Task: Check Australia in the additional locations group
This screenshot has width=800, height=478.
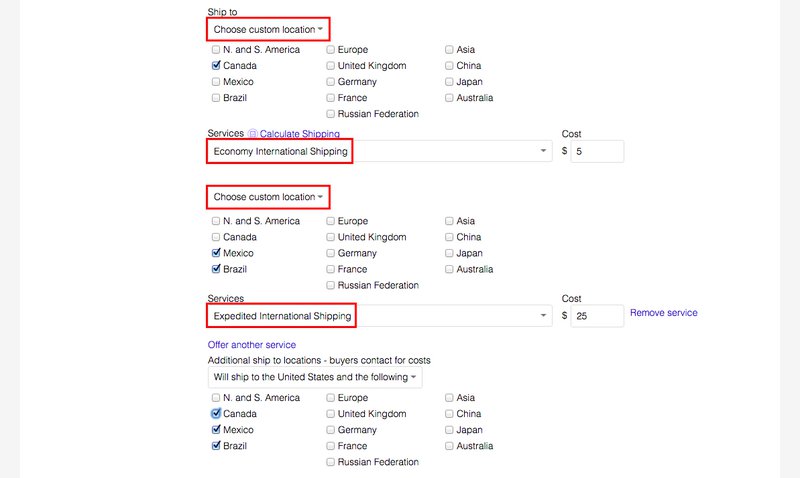Action: (x=449, y=446)
